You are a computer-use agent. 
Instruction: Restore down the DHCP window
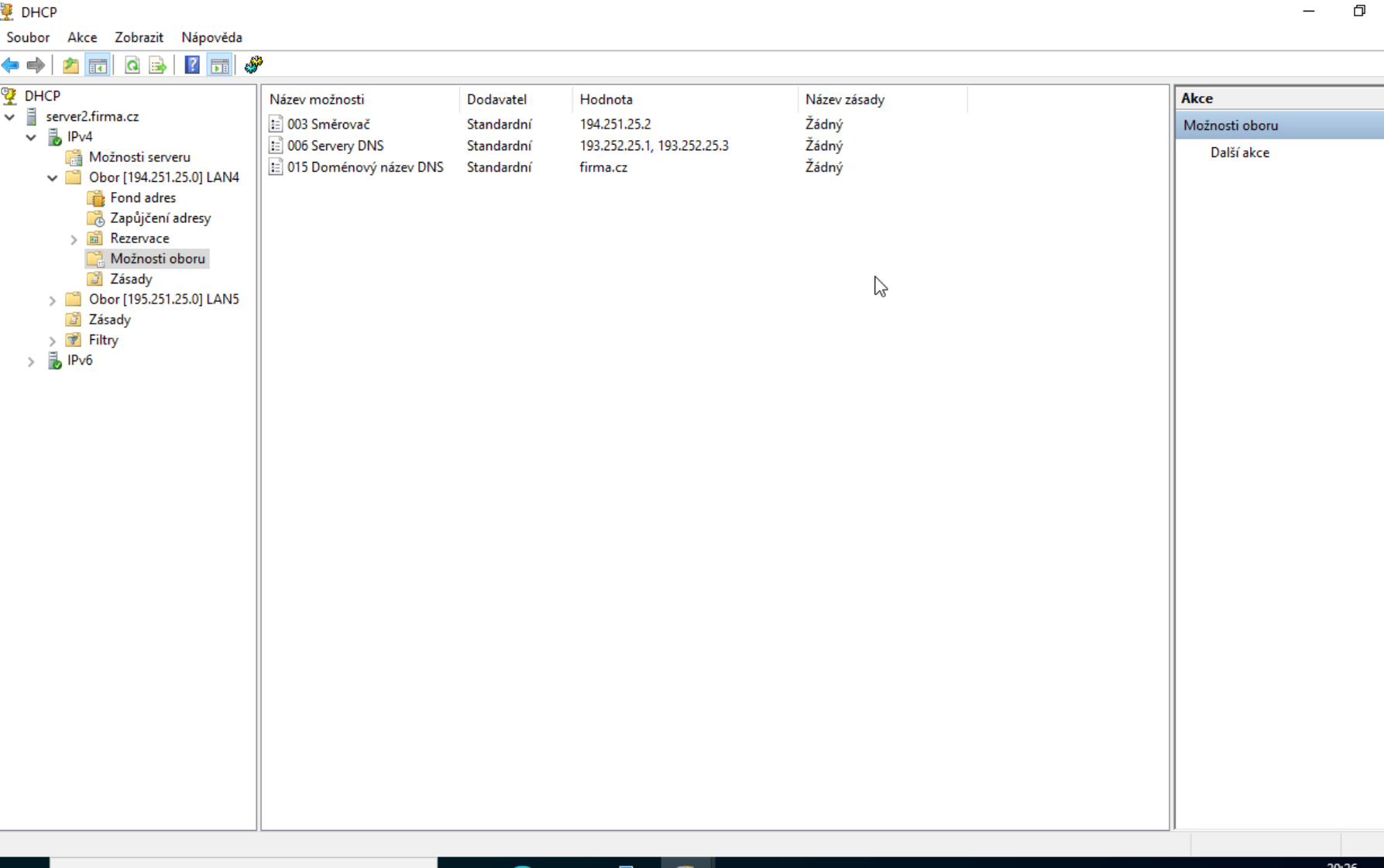coord(1359,12)
